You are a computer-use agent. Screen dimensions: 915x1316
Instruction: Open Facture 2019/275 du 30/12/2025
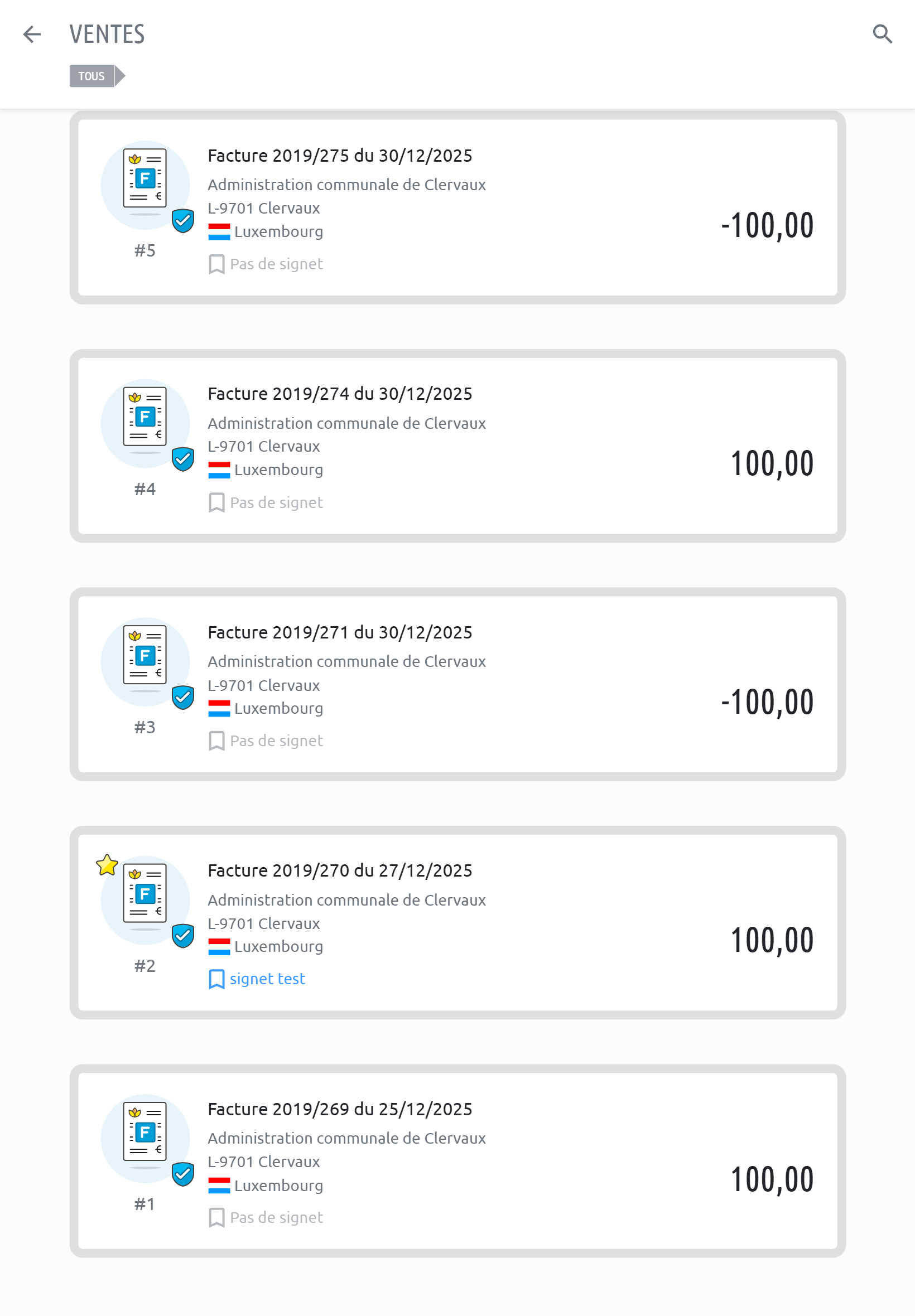(x=339, y=156)
